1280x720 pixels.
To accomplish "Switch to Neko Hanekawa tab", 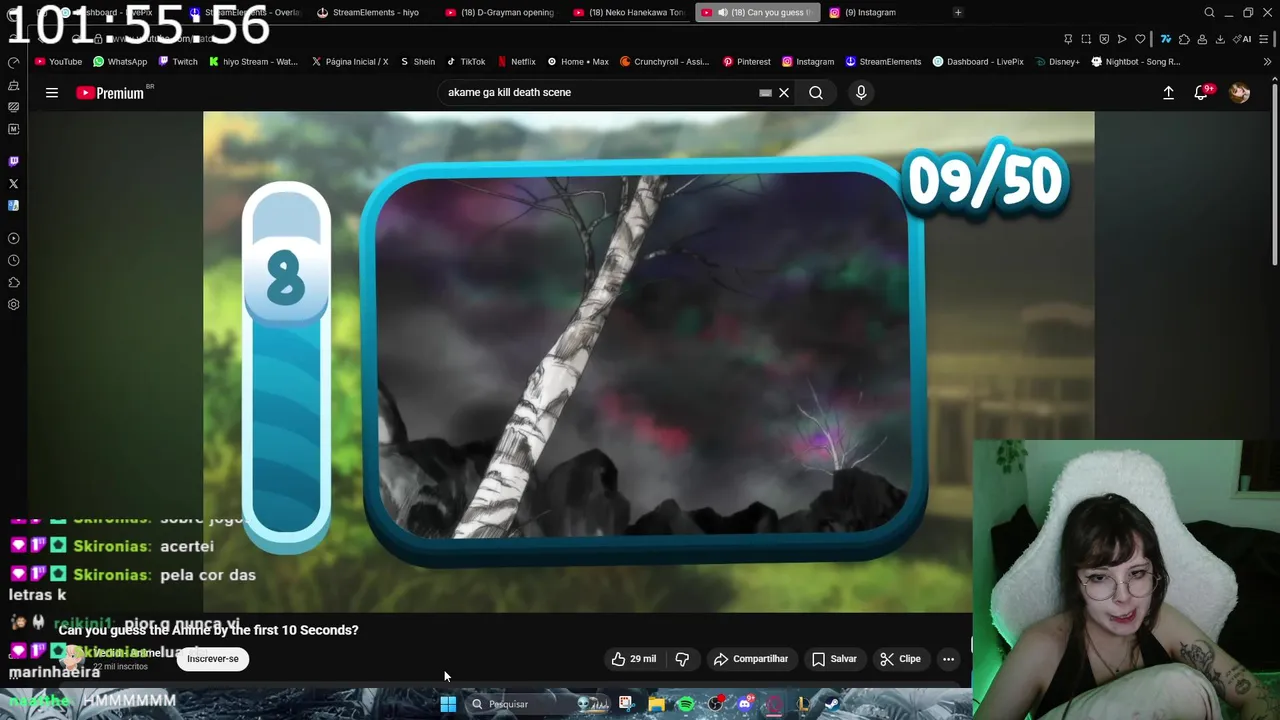I will tap(628, 13).
